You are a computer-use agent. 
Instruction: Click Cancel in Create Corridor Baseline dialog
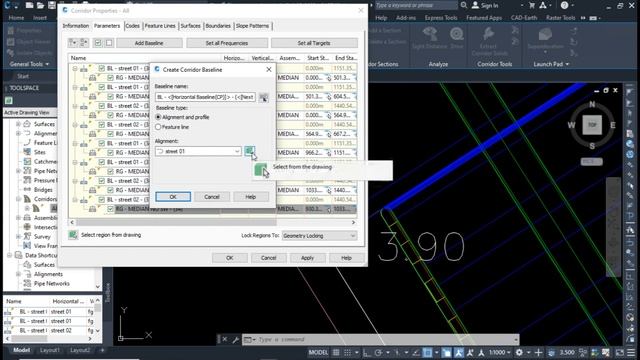click(212, 197)
